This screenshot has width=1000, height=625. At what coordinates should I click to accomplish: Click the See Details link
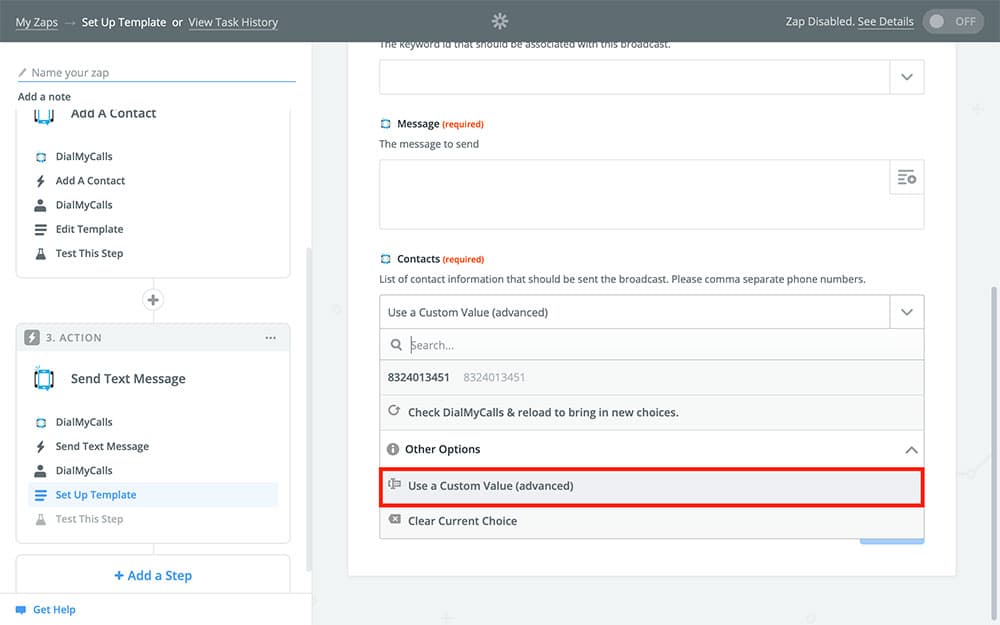(x=885, y=22)
